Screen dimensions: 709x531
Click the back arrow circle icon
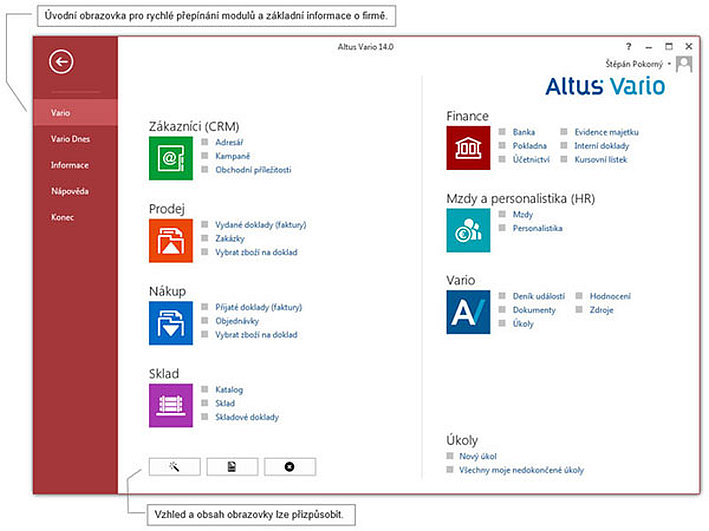(x=61, y=62)
